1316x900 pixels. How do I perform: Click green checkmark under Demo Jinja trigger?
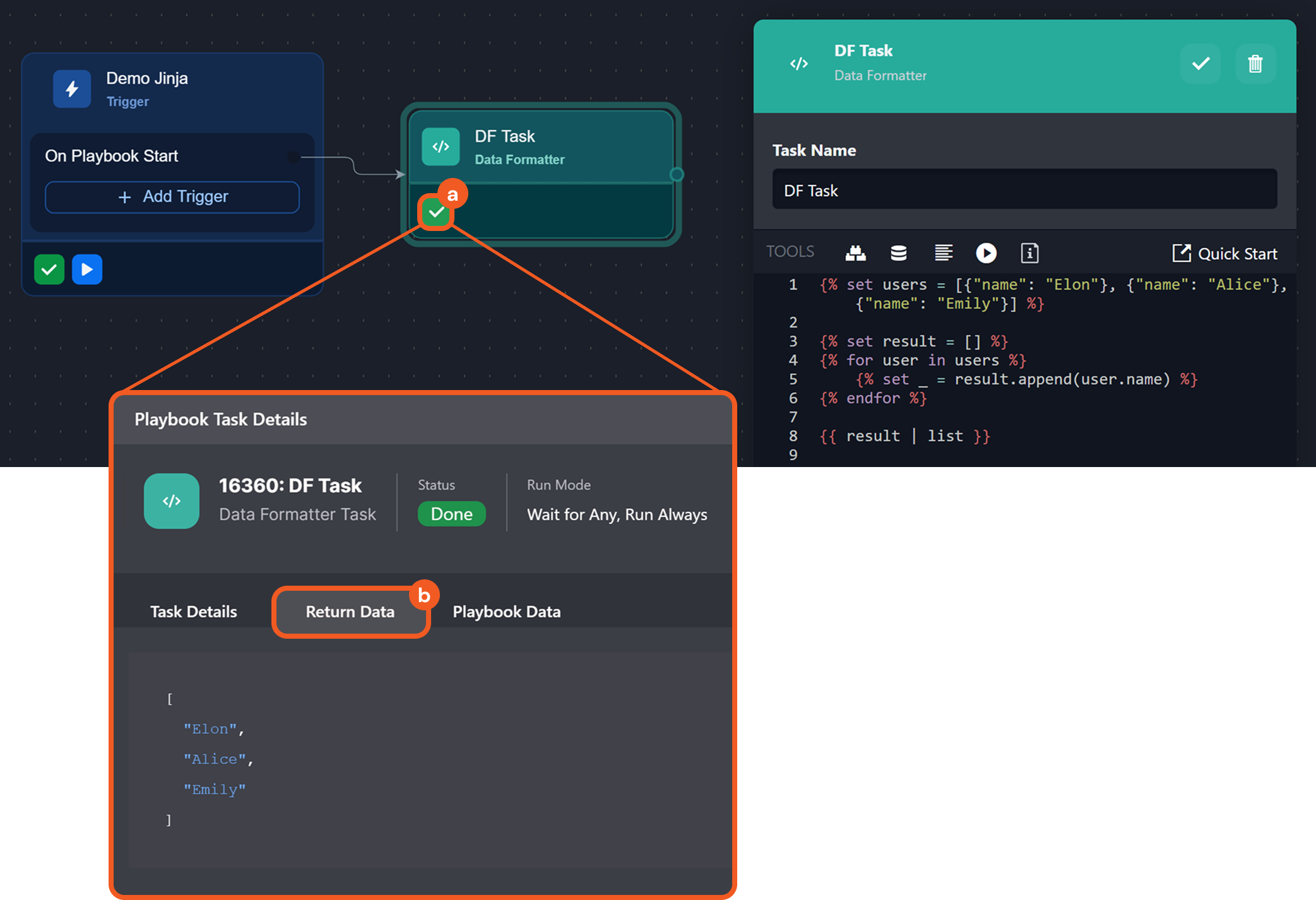coord(49,269)
